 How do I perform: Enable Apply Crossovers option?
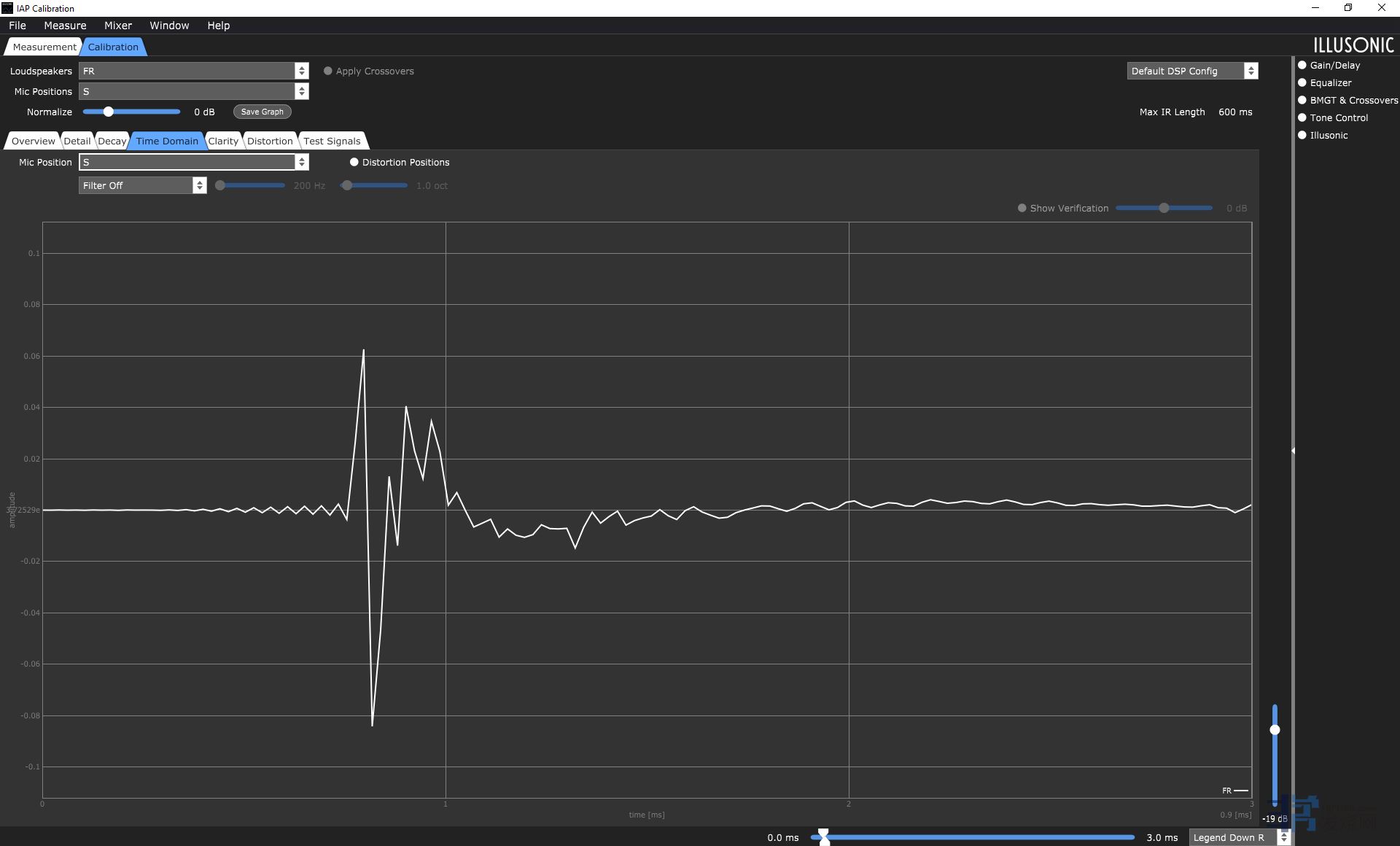(x=328, y=71)
